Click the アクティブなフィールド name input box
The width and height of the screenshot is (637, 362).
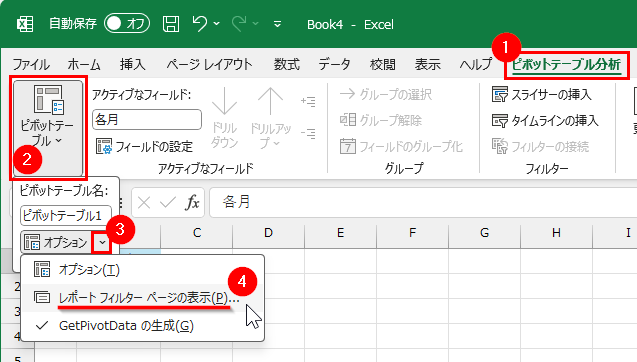pyautogui.click(x=147, y=119)
